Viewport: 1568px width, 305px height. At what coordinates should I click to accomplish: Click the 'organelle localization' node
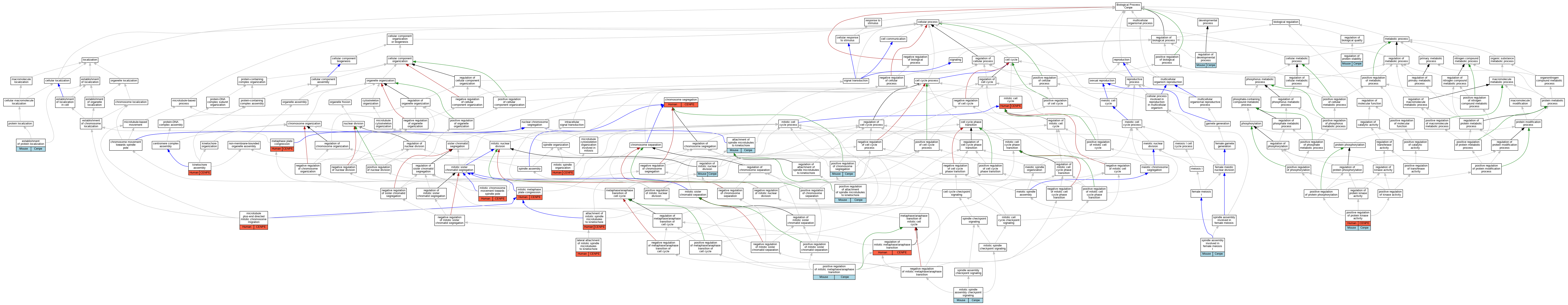point(124,80)
